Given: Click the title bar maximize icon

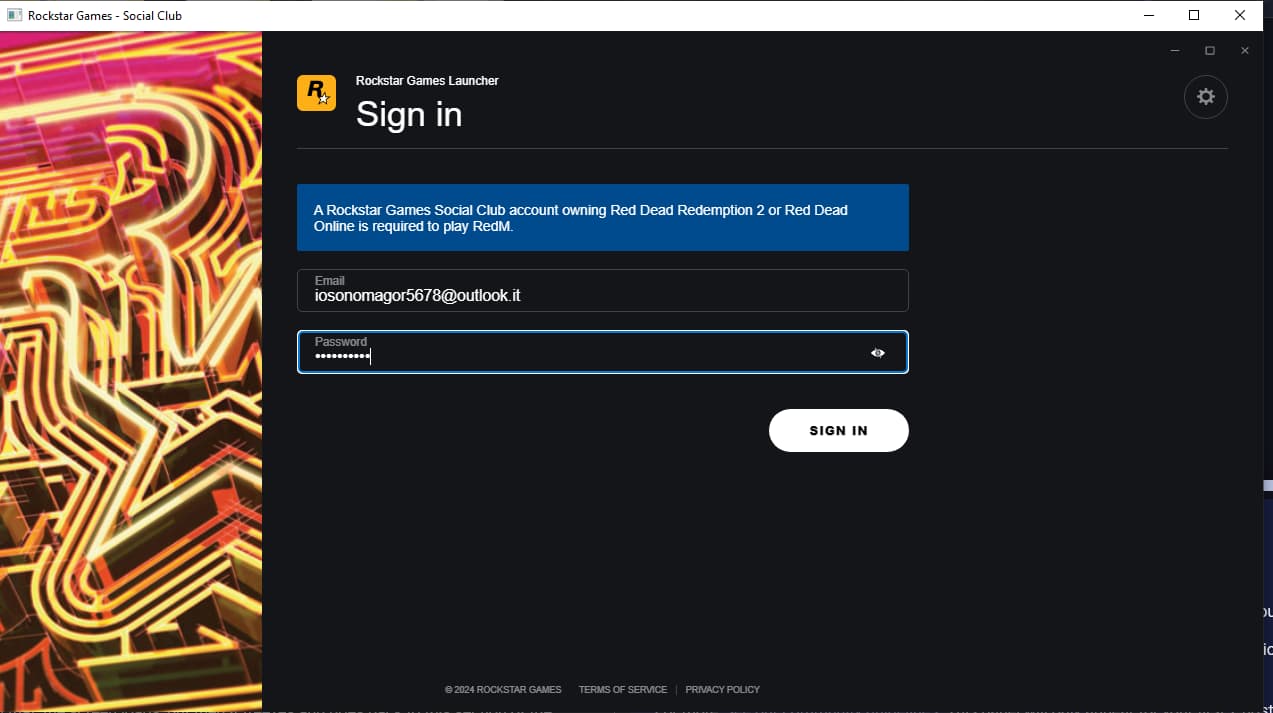Looking at the screenshot, I should coord(1194,15).
